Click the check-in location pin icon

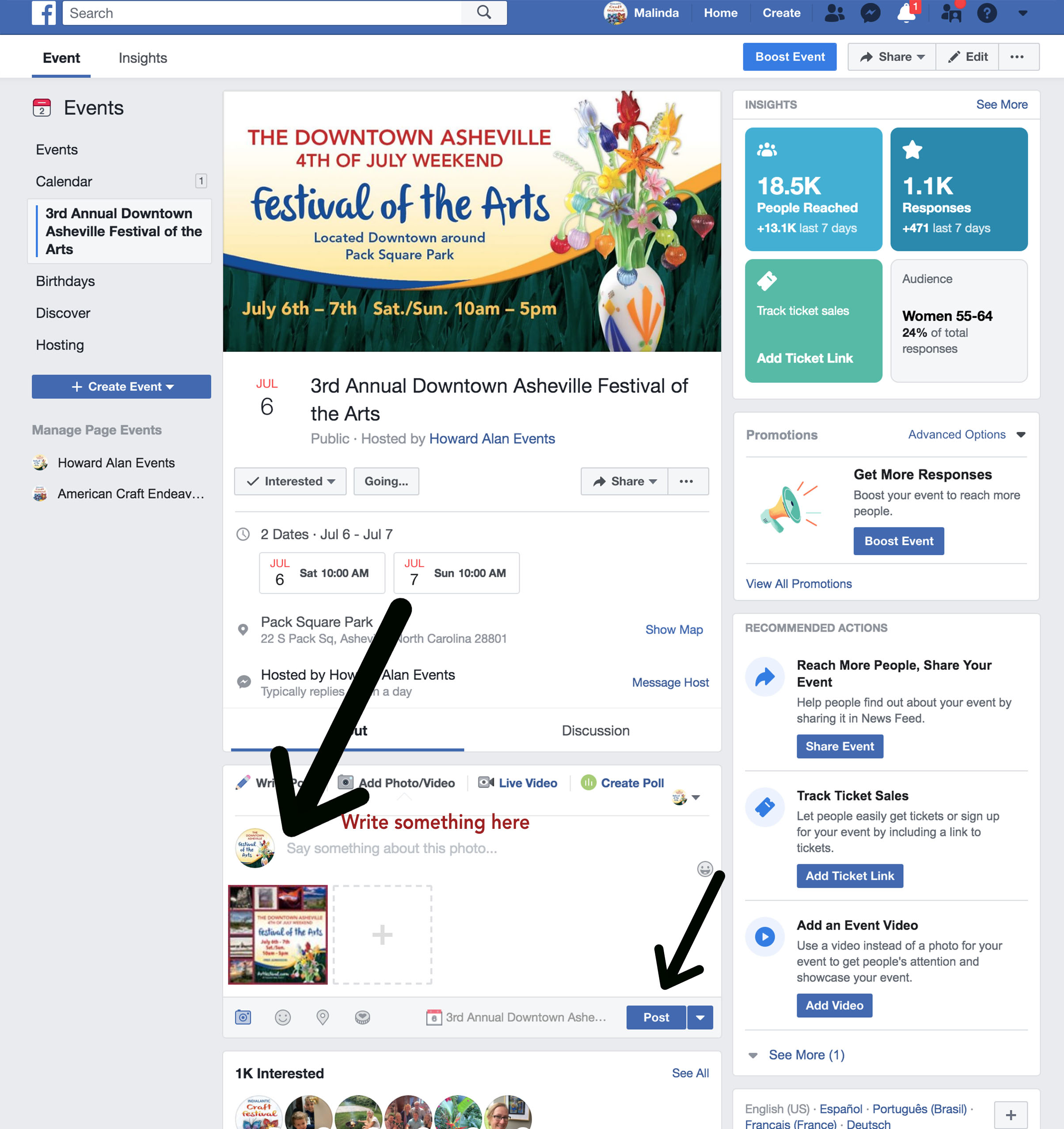tap(323, 1017)
